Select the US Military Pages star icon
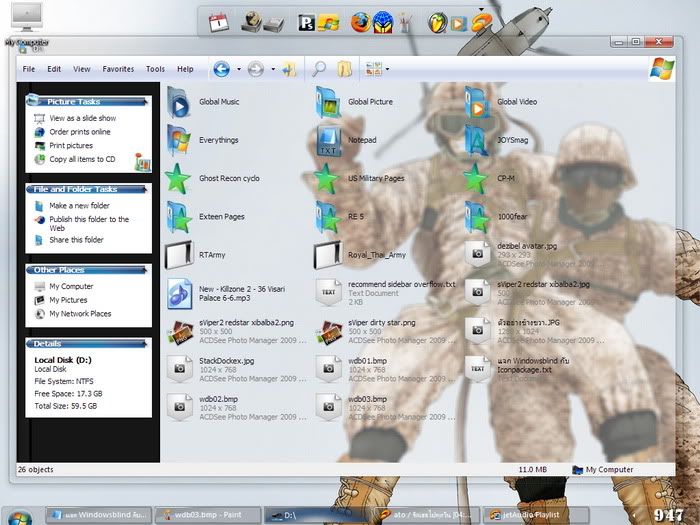The height and width of the screenshot is (525, 700). (327, 179)
